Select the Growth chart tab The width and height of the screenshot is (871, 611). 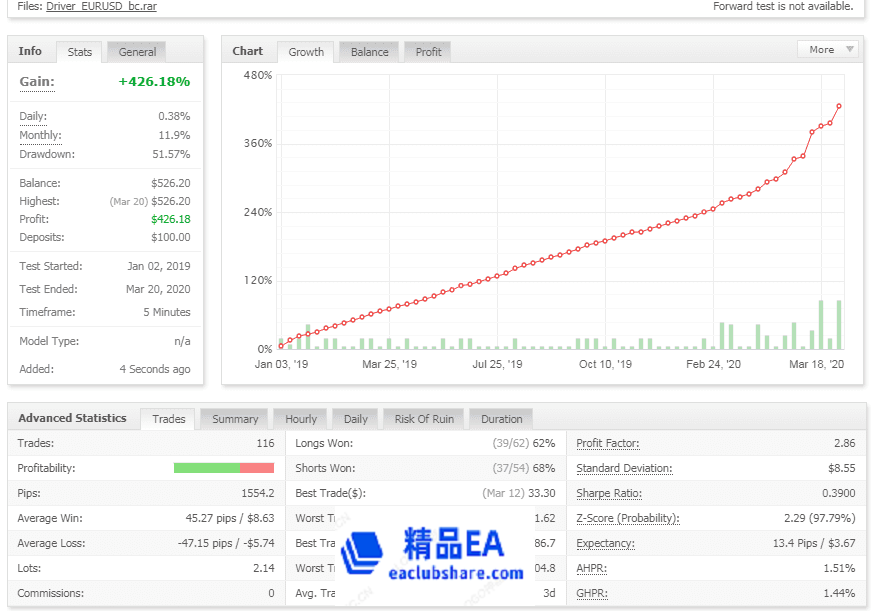[x=306, y=52]
